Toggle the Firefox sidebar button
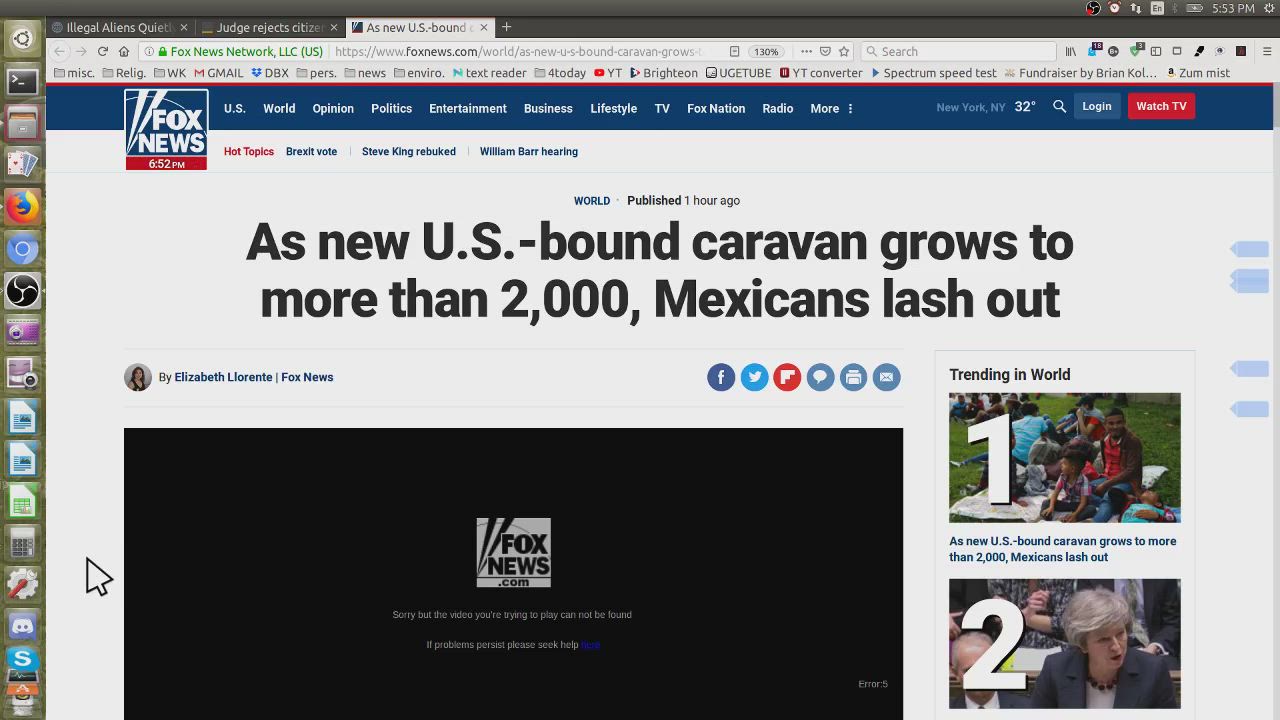1280x720 pixels. coord(1156,51)
